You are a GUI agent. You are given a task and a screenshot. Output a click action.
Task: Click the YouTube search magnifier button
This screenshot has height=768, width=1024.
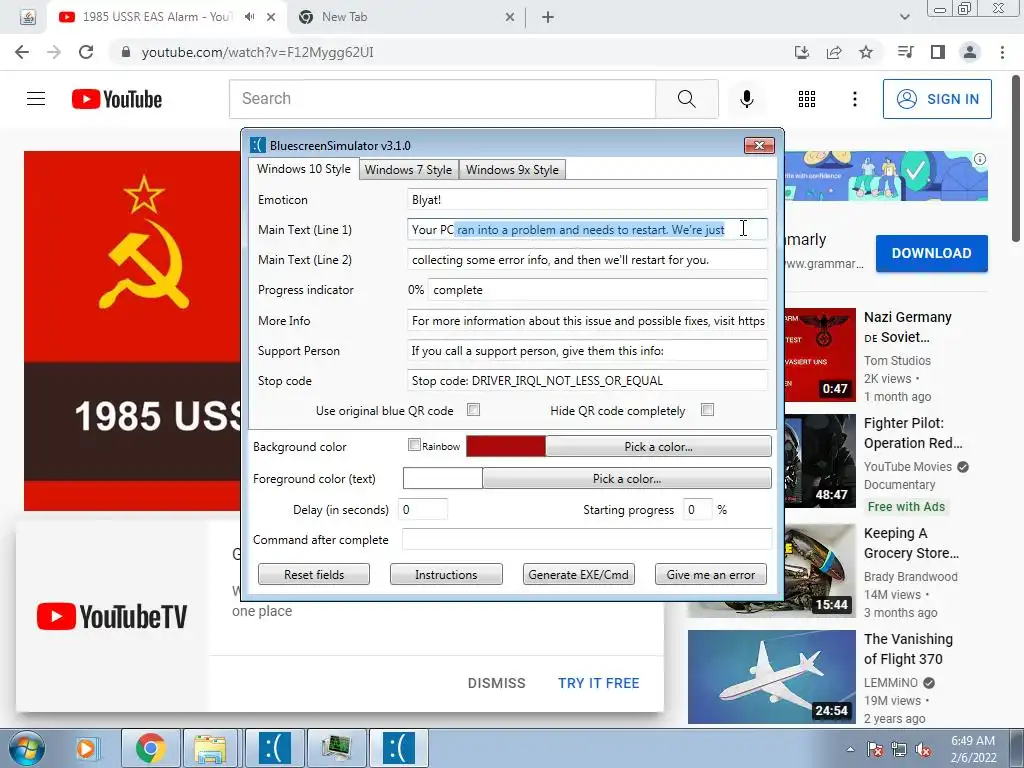click(686, 99)
